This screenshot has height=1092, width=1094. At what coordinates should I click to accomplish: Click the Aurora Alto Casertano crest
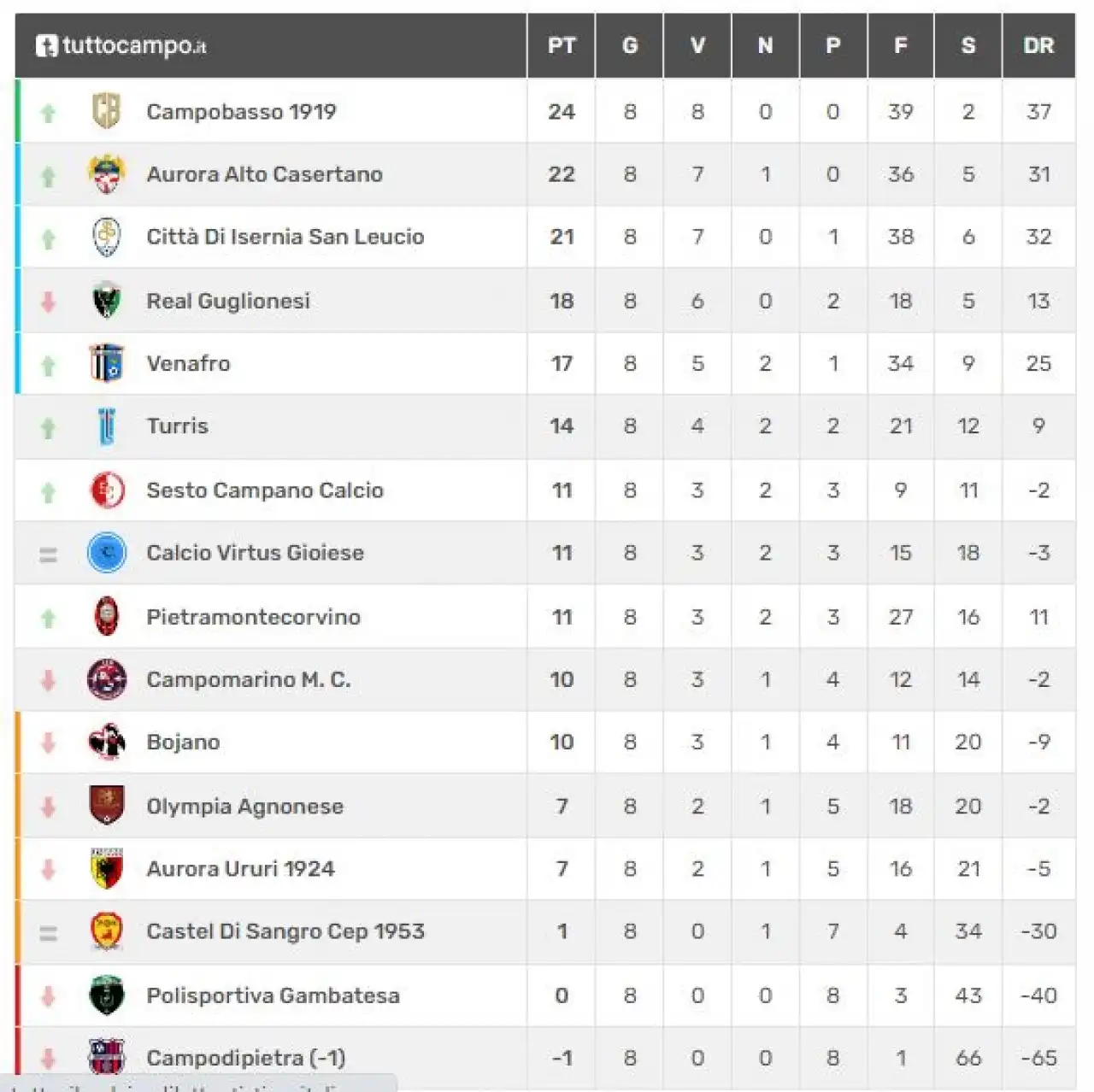point(107,174)
